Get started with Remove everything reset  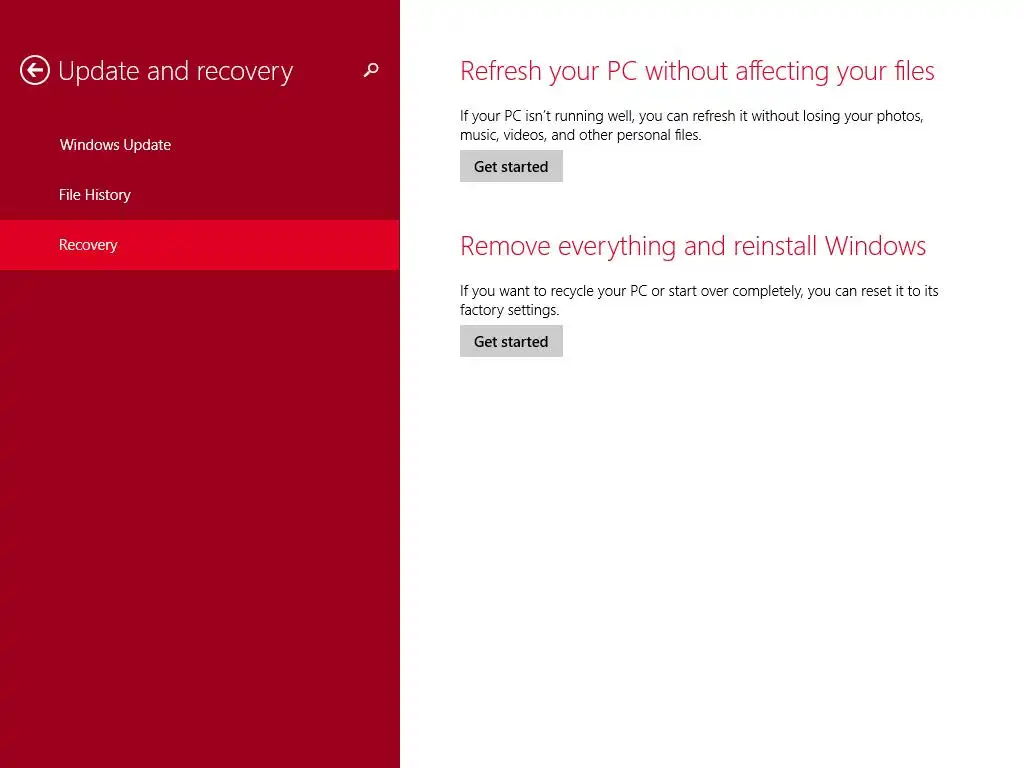(511, 342)
